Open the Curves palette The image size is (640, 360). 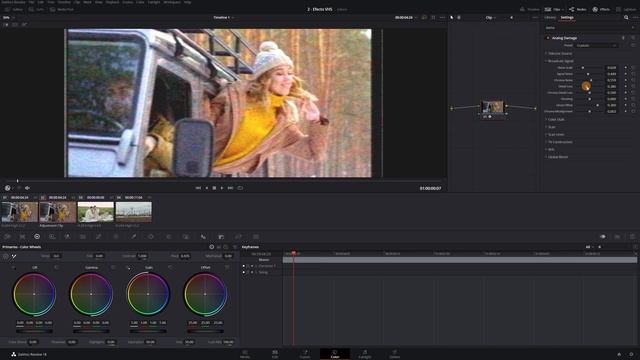(98, 237)
